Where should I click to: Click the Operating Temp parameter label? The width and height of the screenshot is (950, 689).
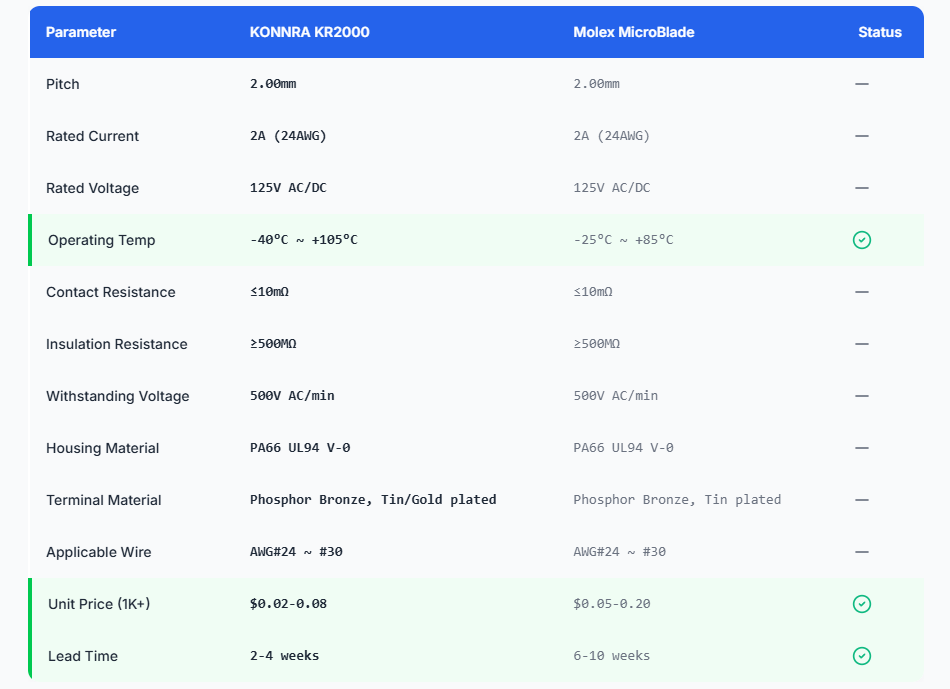point(101,240)
